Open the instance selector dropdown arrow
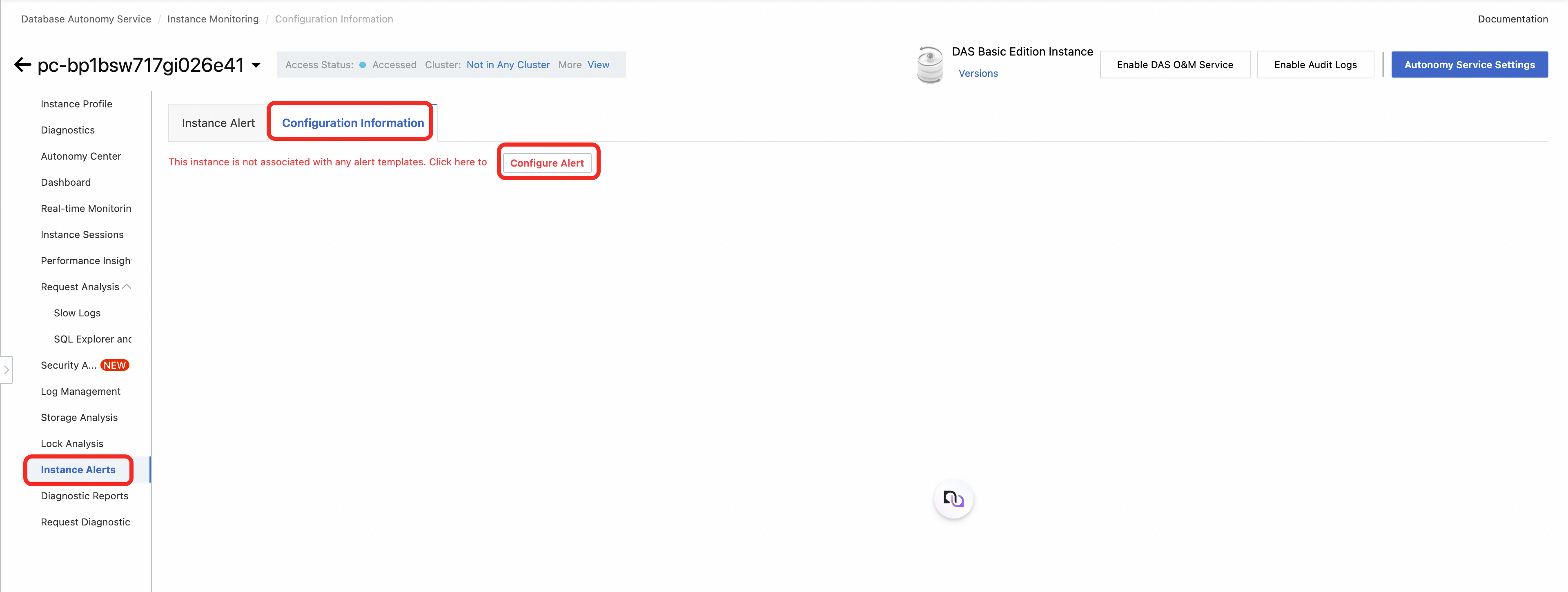This screenshot has height=592, width=1568. click(256, 65)
